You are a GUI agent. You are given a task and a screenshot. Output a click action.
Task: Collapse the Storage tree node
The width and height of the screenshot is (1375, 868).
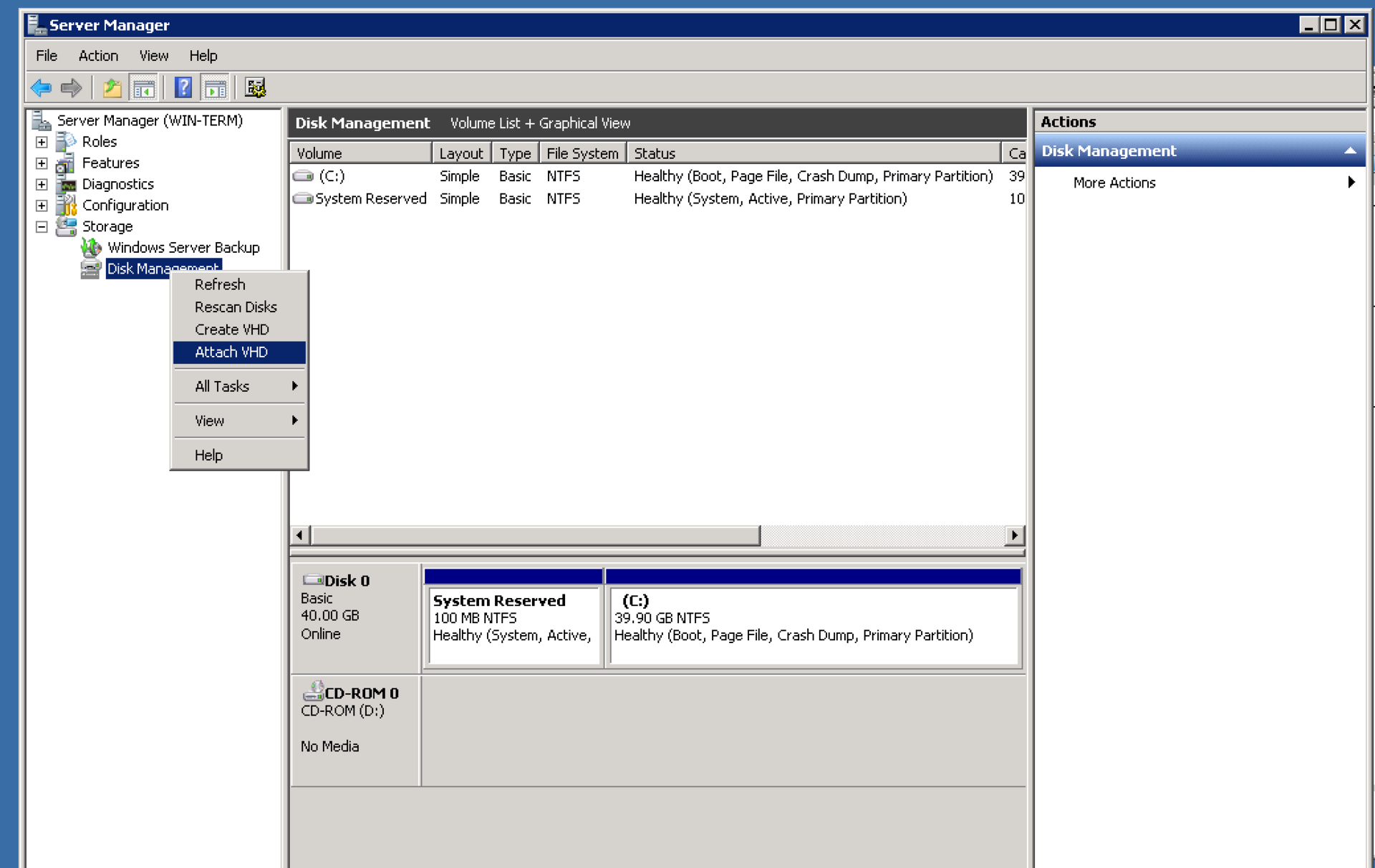42,226
